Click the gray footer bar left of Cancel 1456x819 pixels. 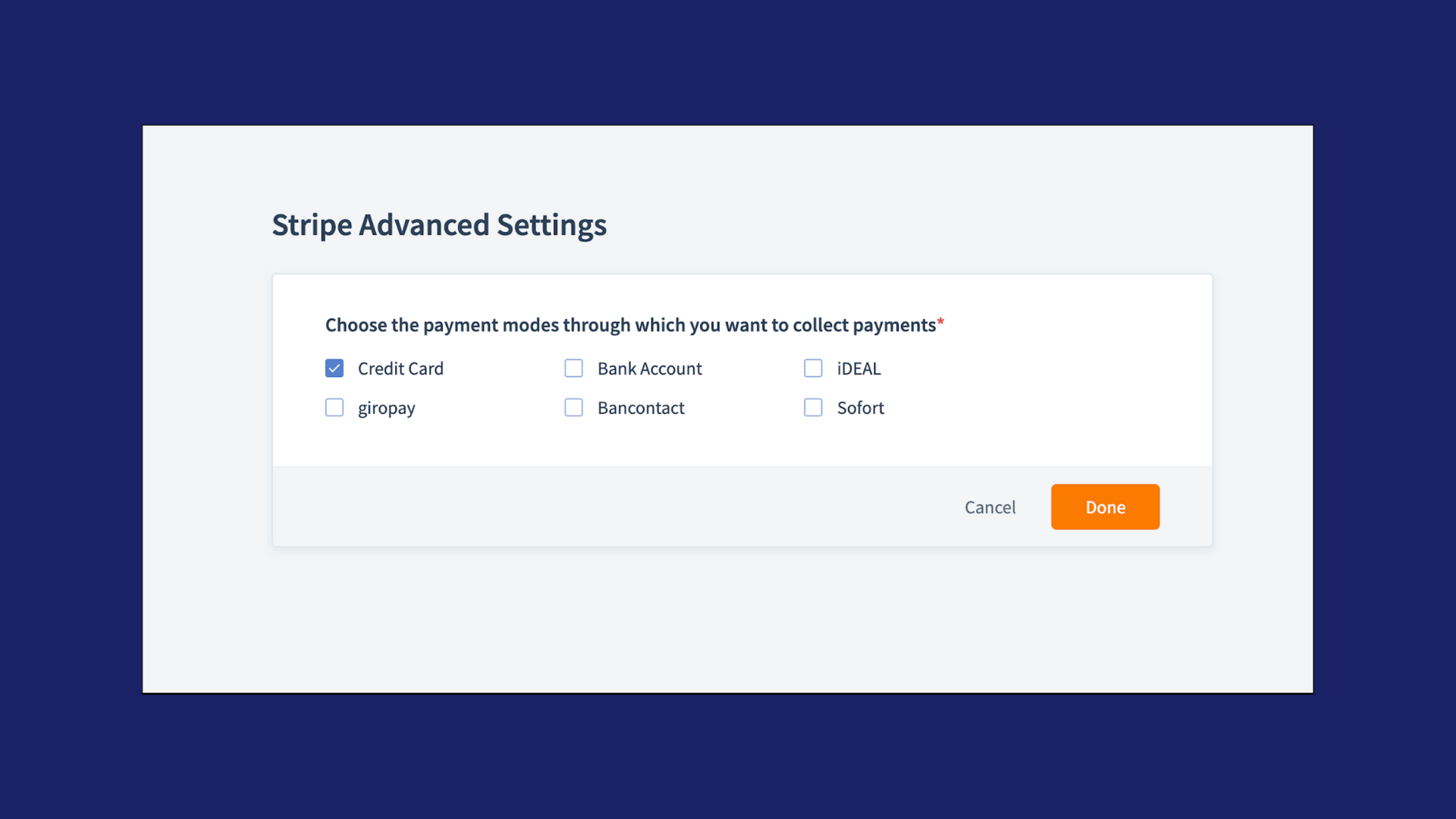point(607,507)
